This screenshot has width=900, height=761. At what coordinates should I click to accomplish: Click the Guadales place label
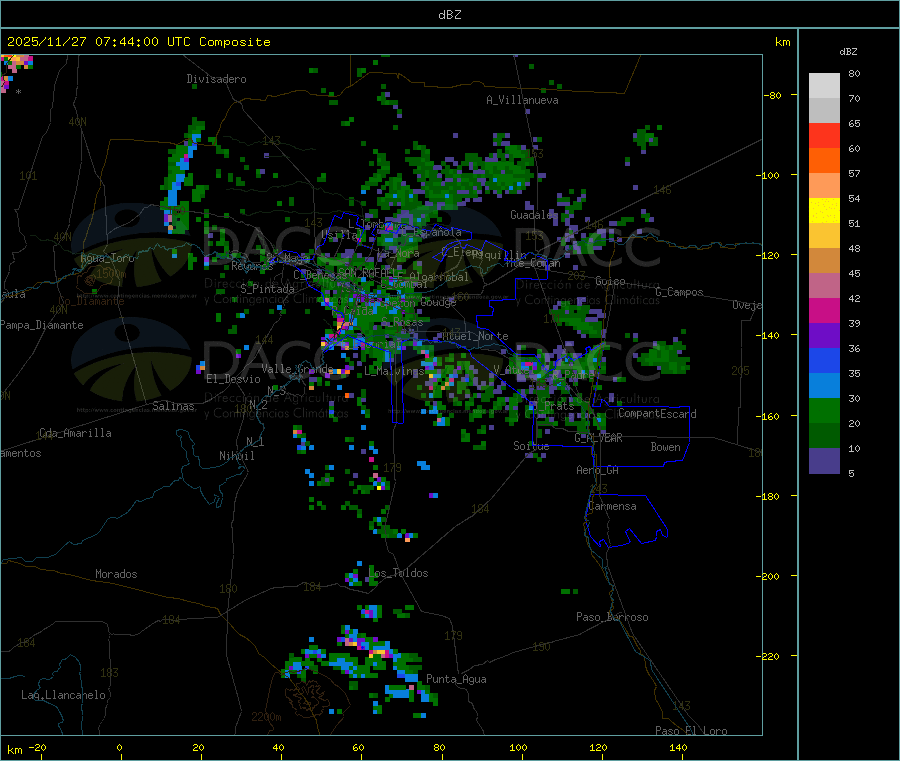tap(533, 215)
